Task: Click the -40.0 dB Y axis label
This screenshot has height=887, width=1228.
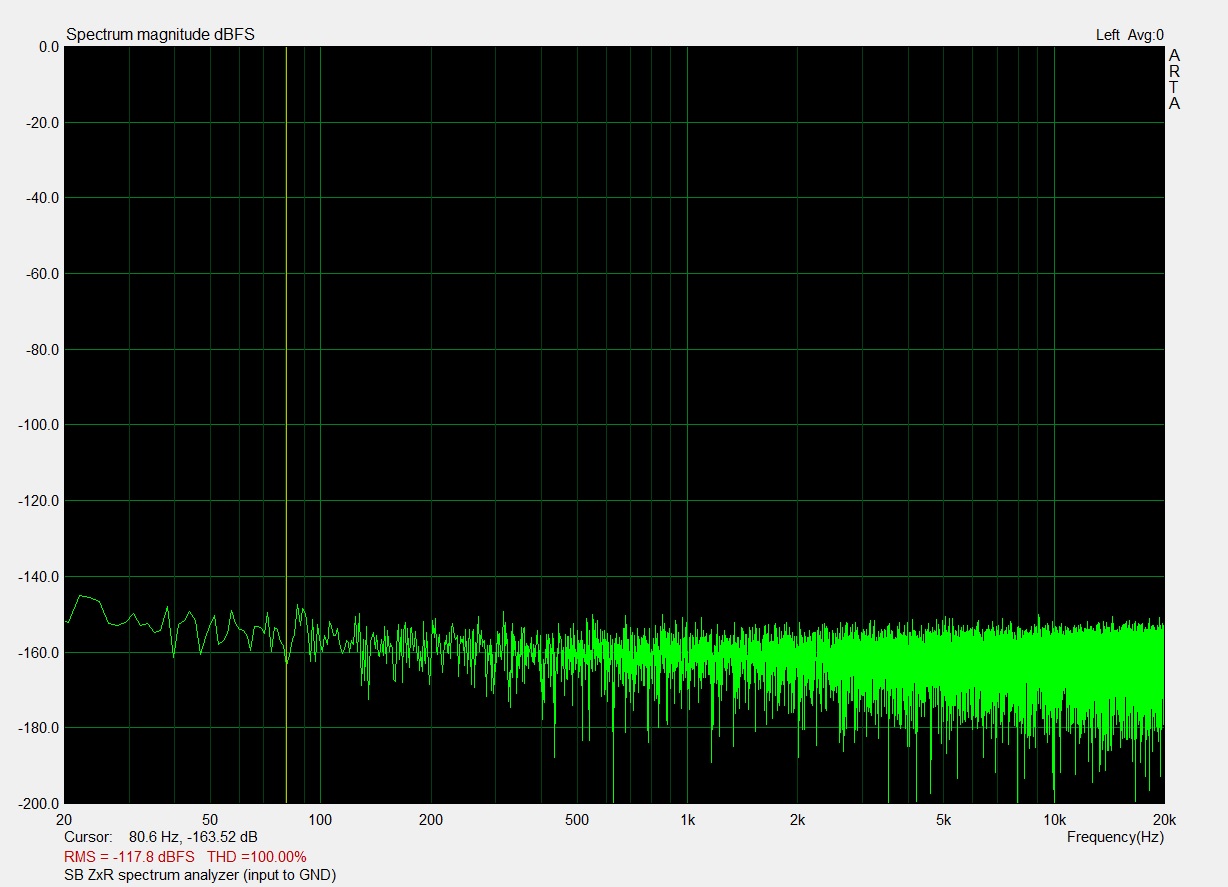Action: coord(44,198)
